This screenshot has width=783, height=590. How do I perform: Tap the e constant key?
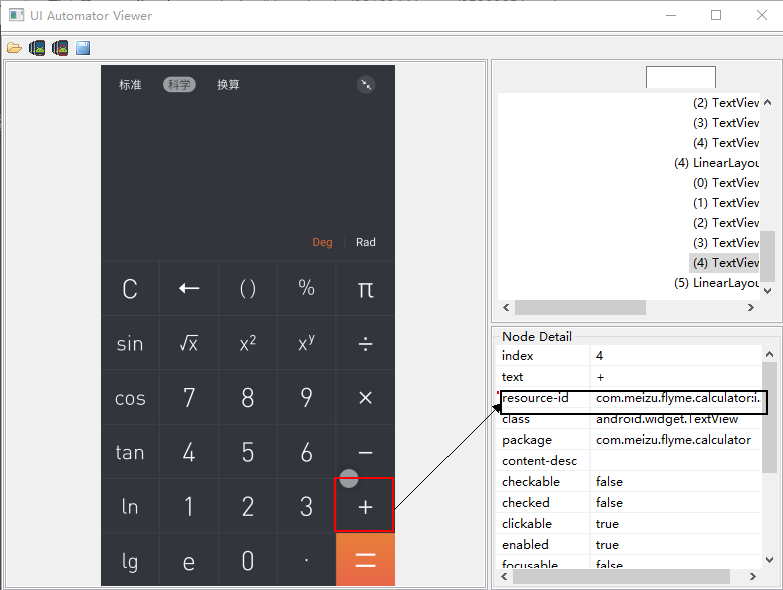pyautogui.click(x=189, y=560)
